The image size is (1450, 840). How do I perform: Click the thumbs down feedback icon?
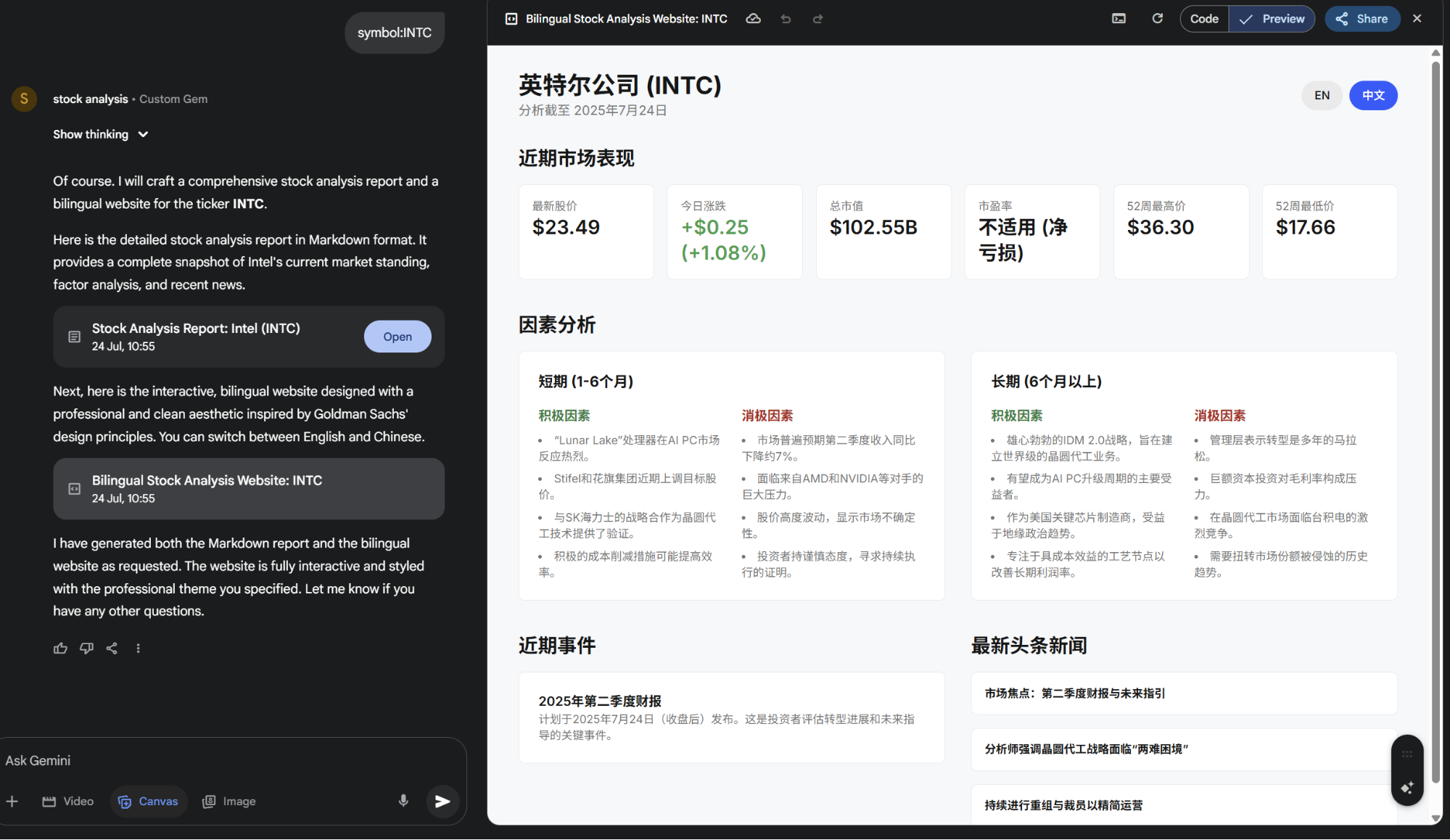click(x=86, y=648)
